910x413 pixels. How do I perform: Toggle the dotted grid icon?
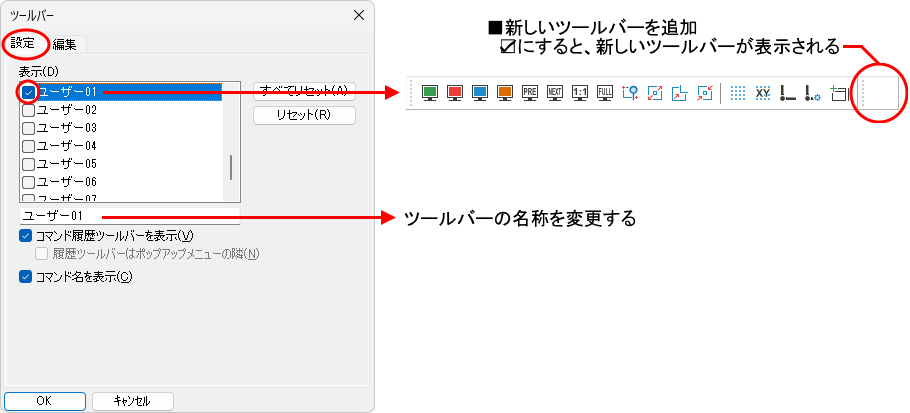738,93
